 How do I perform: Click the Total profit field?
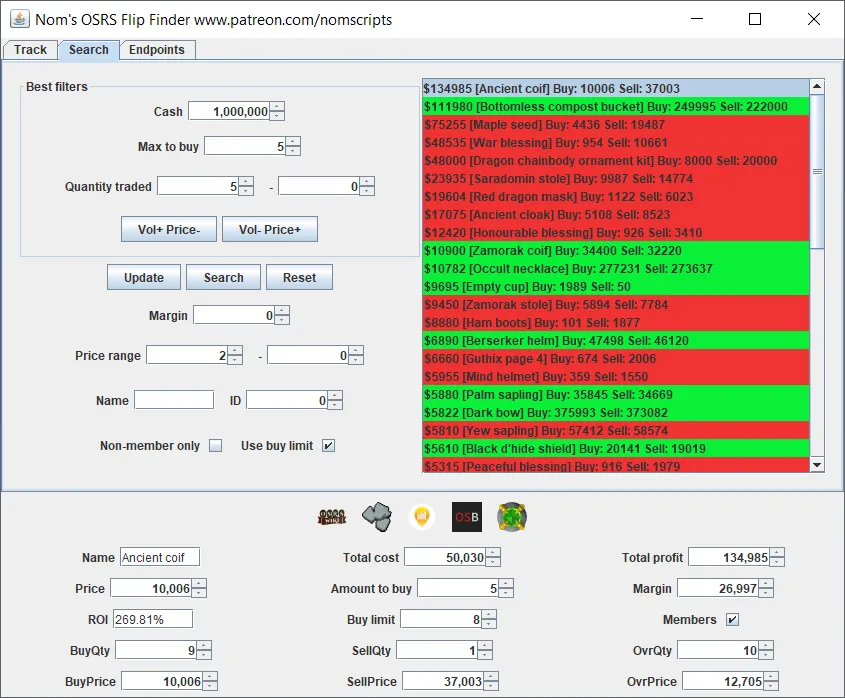(x=729, y=557)
